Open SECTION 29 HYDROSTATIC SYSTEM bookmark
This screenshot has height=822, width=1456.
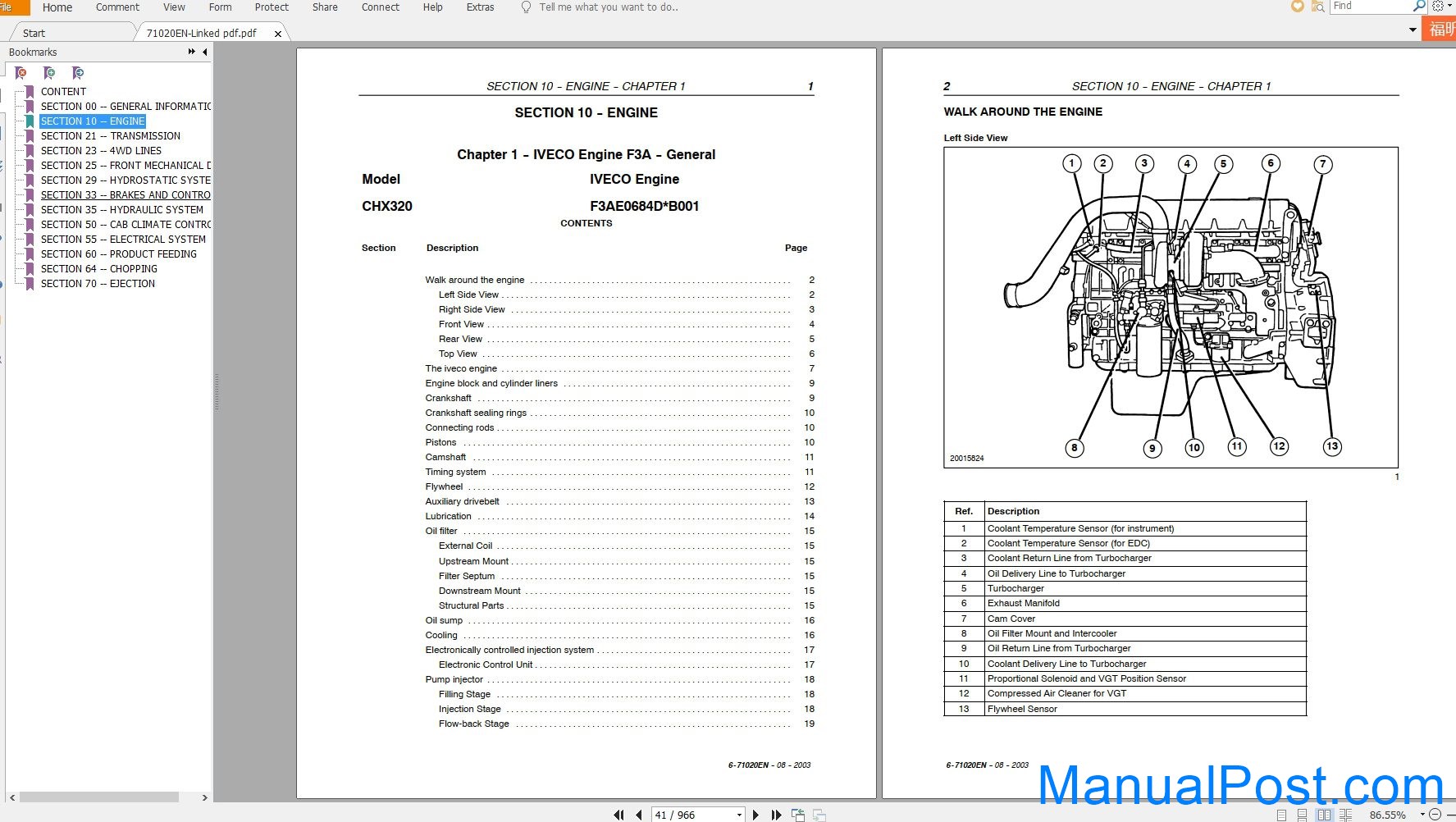[126, 180]
